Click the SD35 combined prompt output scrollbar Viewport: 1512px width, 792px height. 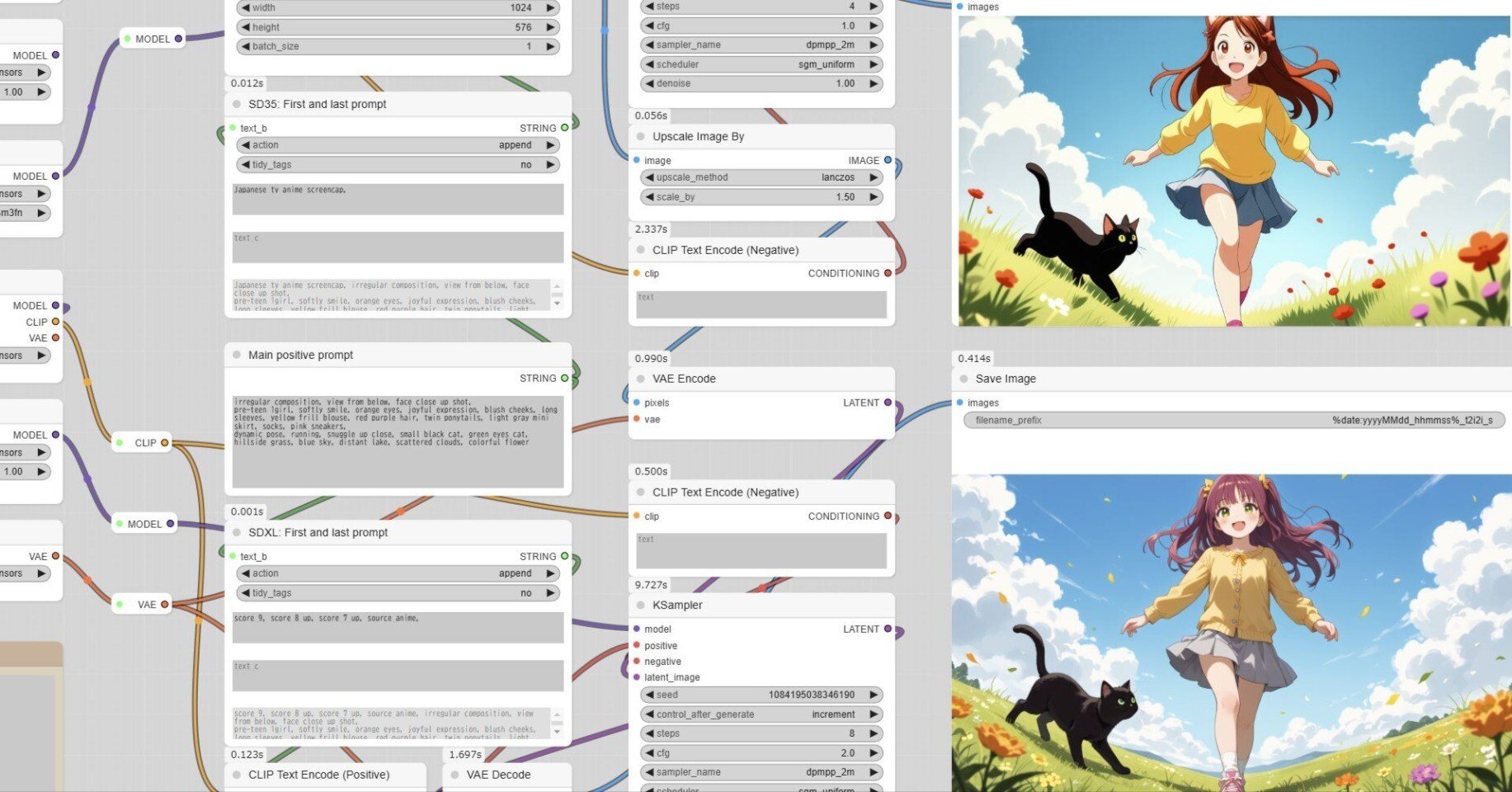point(557,295)
